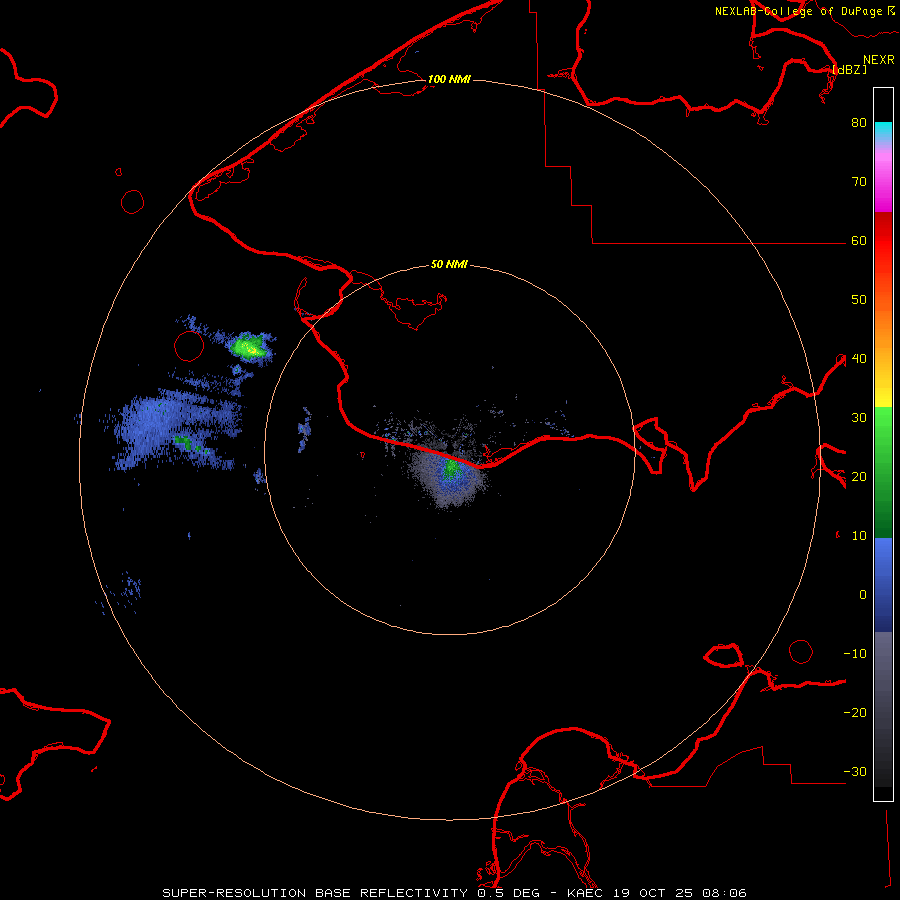Click the 0.5 DEG elevation text
Image resolution: width=900 pixels, height=900 pixels.
[x=509, y=893]
